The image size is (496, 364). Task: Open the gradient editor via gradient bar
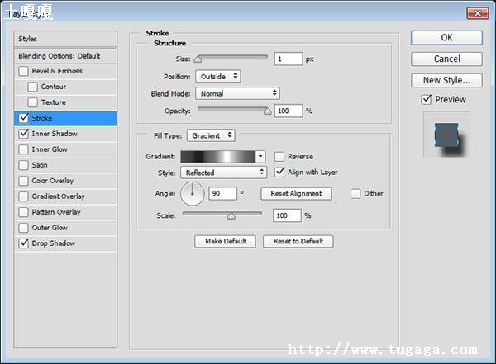(218, 156)
